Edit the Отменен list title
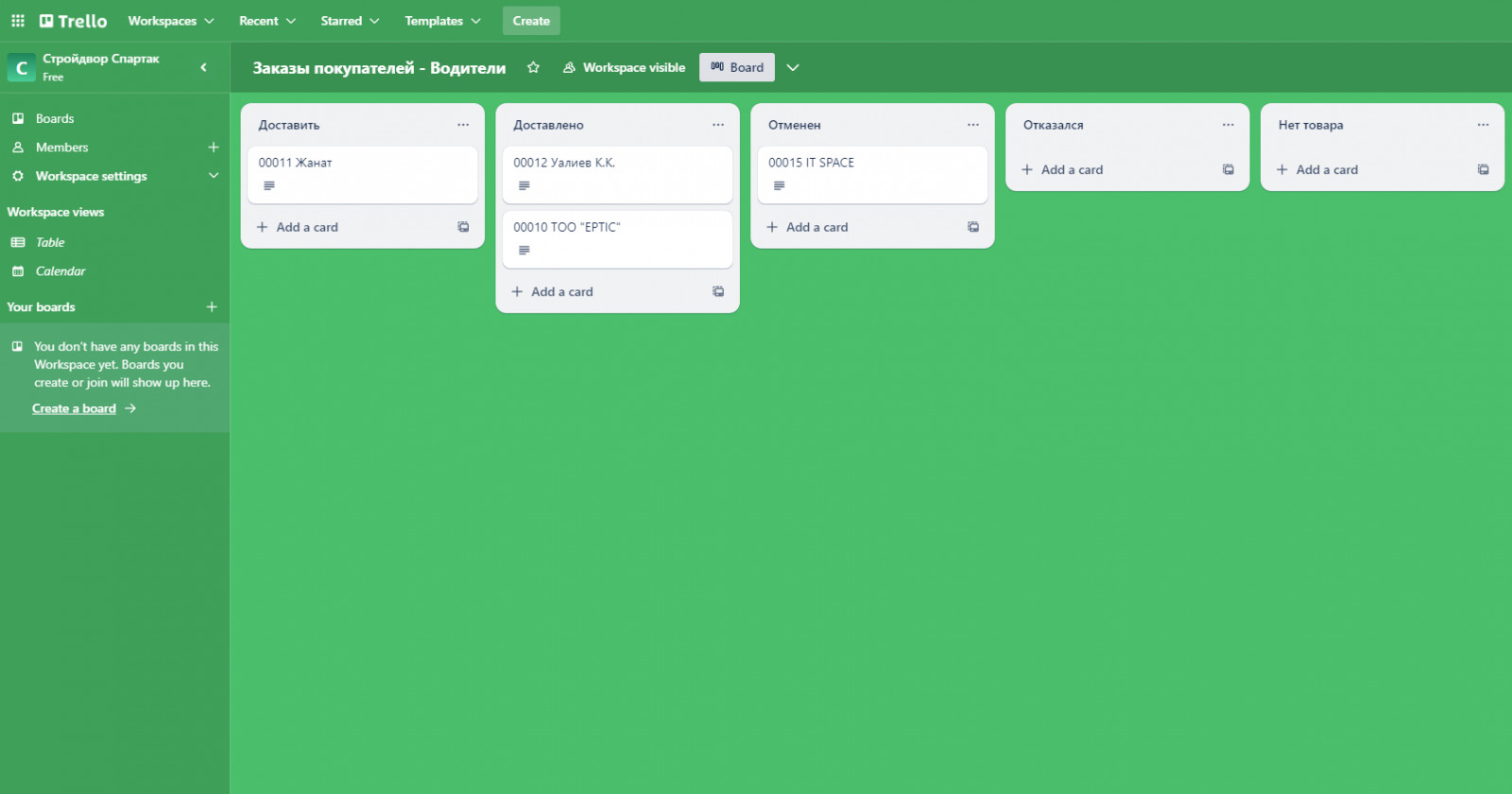Image resolution: width=1512 pixels, height=794 pixels. pyautogui.click(x=795, y=125)
